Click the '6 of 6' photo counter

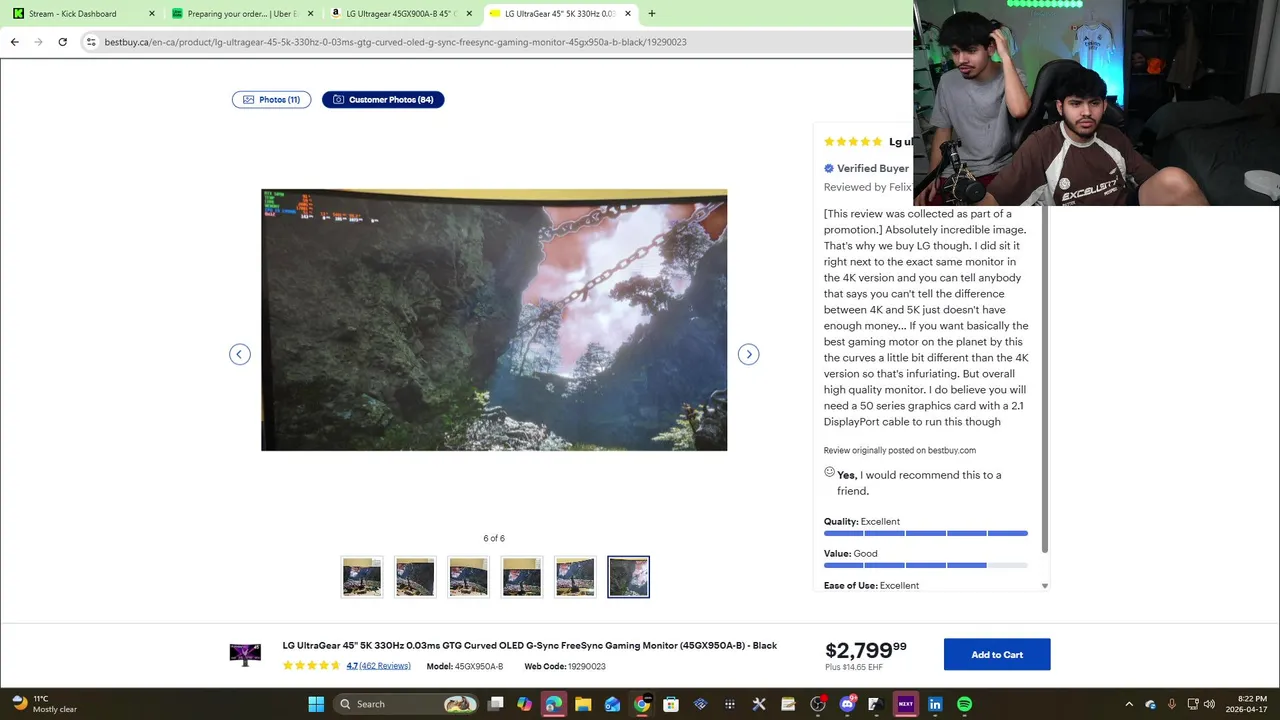tap(494, 538)
